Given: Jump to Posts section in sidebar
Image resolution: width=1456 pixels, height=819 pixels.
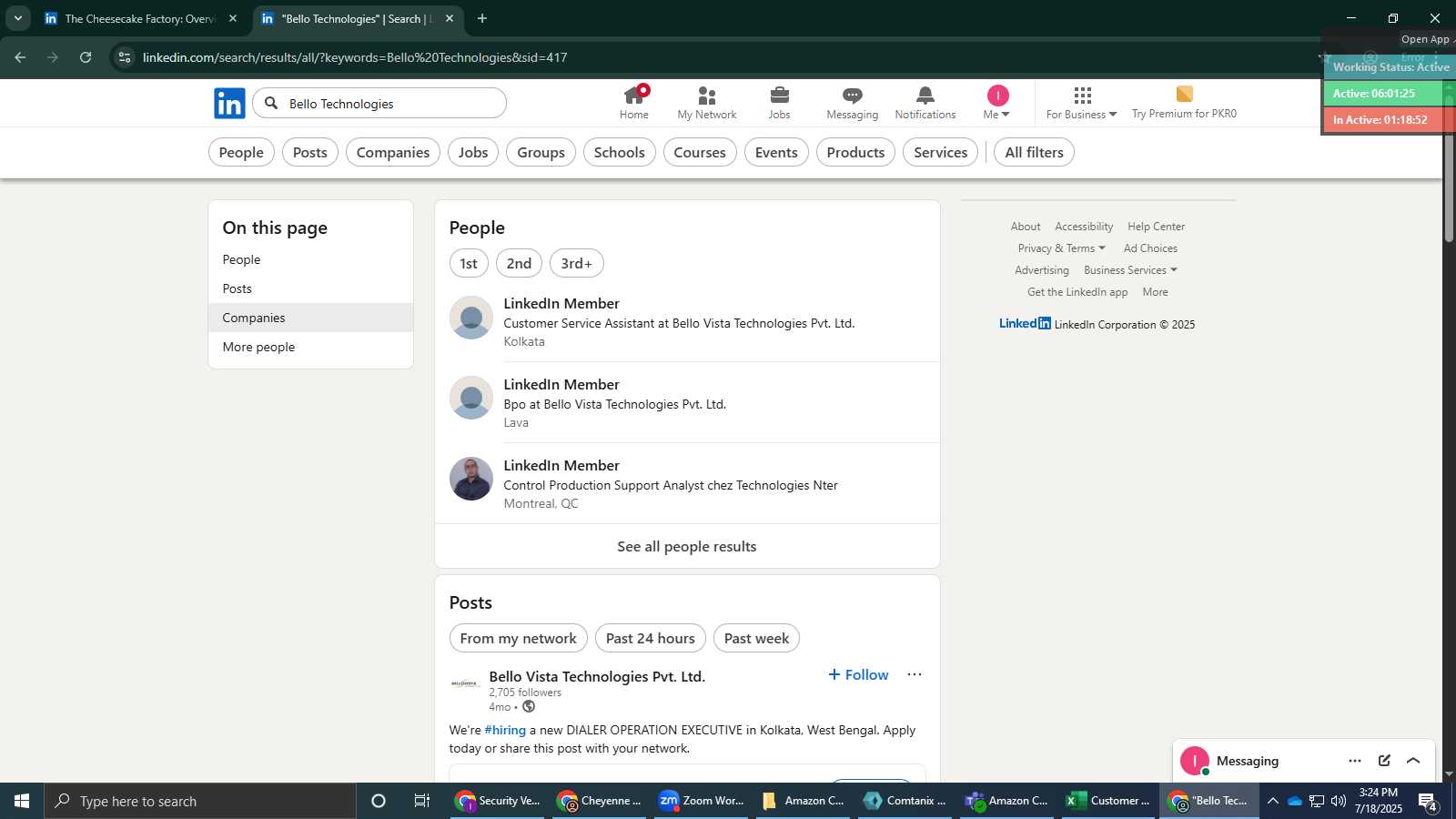Looking at the screenshot, I should [310, 288].
